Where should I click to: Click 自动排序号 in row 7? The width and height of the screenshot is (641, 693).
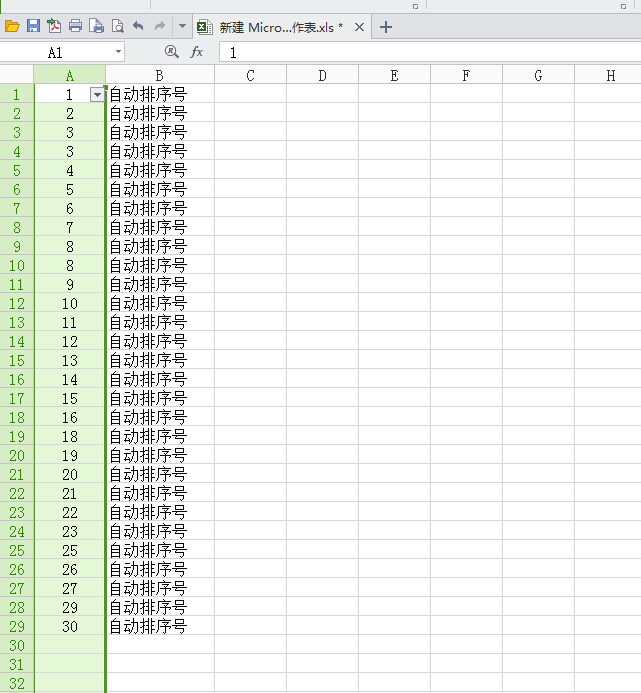coord(148,209)
